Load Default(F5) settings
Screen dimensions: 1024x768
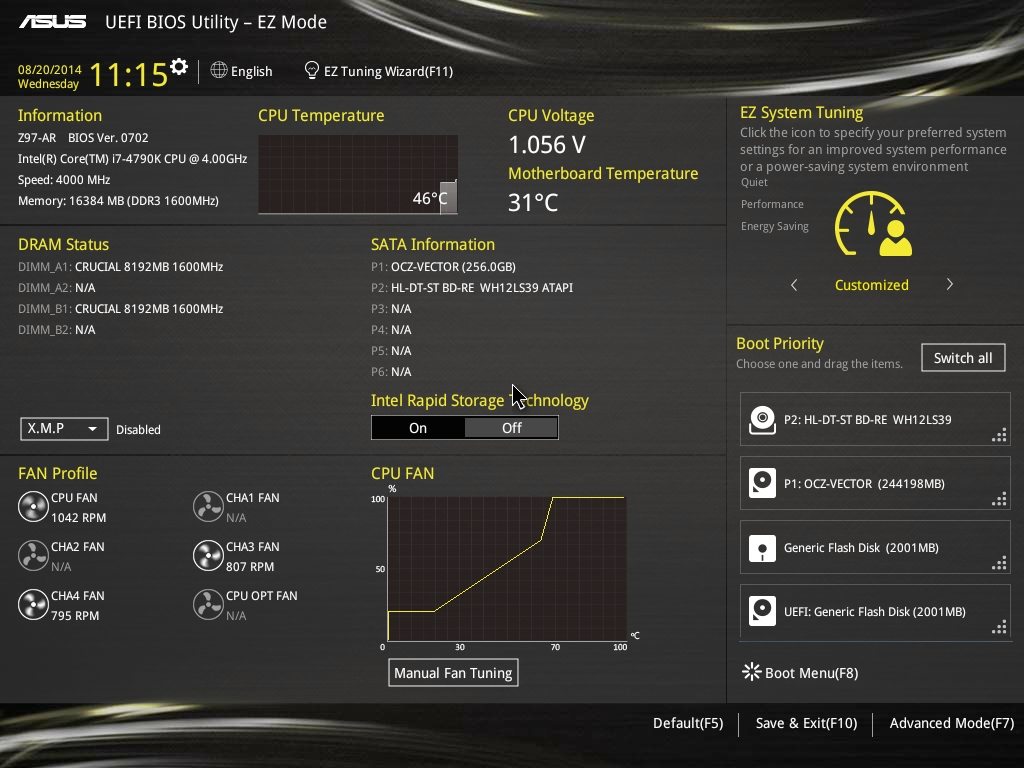click(x=688, y=723)
